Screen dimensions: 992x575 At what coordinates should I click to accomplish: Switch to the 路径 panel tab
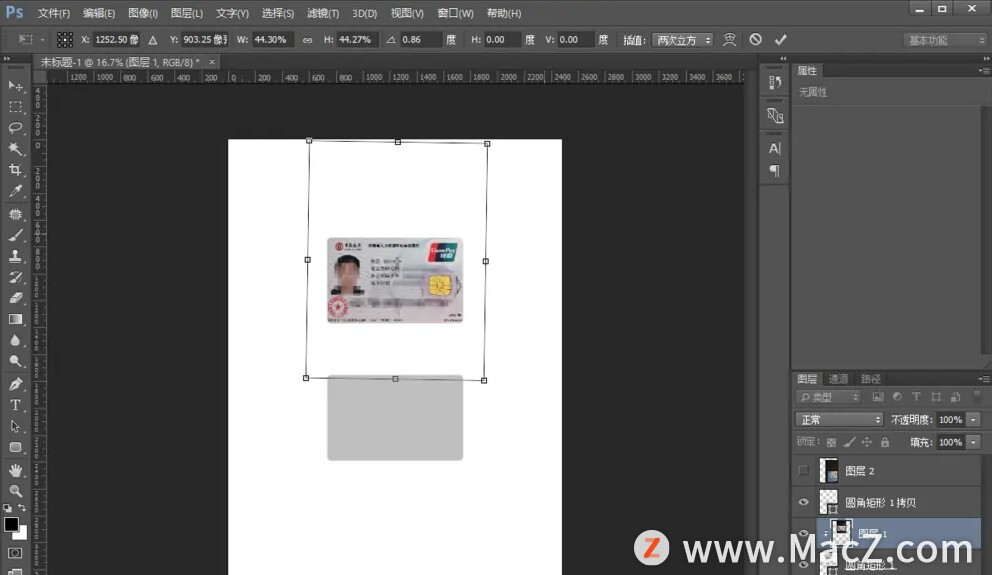click(871, 379)
